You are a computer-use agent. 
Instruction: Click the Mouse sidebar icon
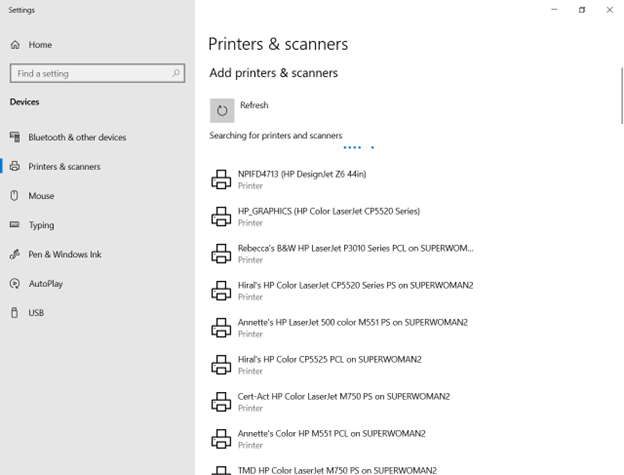coord(15,196)
